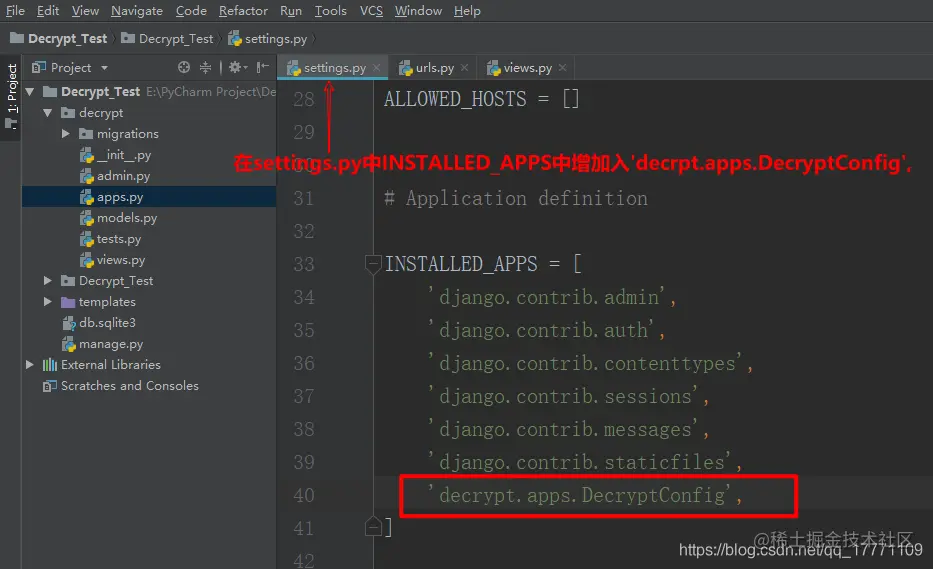Click the scroll from source target icon
The height and width of the screenshot is (569, 933).
184,67
